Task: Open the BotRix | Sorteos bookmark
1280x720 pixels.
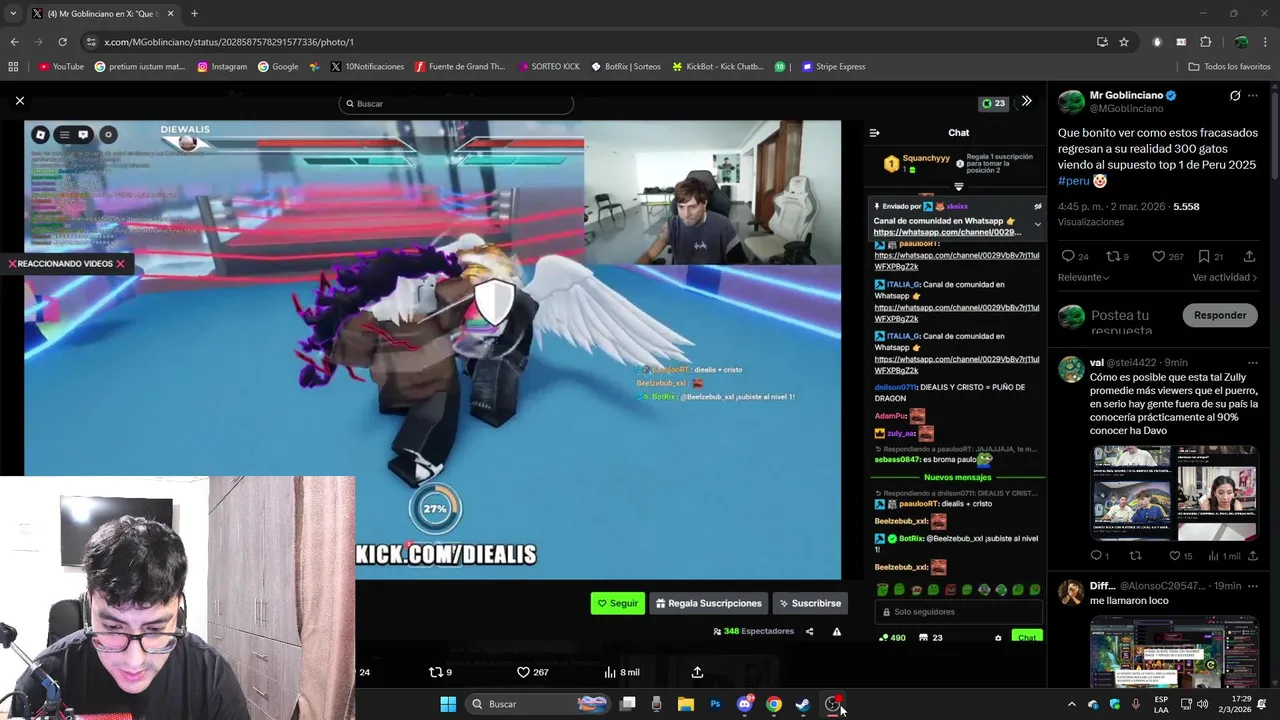Action: [626, 67]
